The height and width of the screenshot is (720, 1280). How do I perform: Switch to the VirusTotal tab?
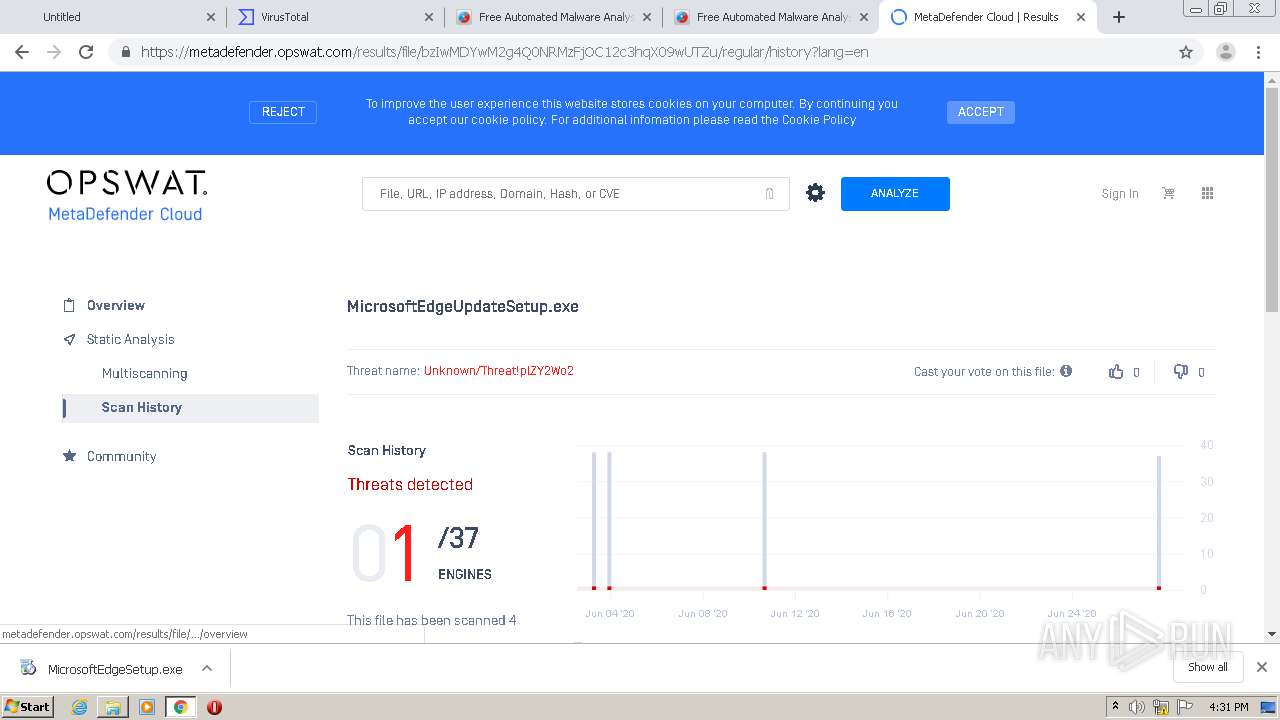337,17
